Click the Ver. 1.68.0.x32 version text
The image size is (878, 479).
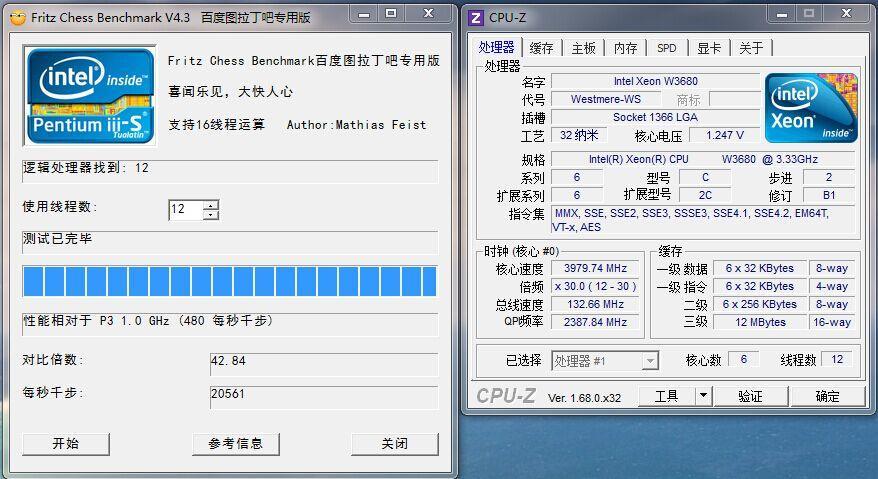(x=584, y=398)
